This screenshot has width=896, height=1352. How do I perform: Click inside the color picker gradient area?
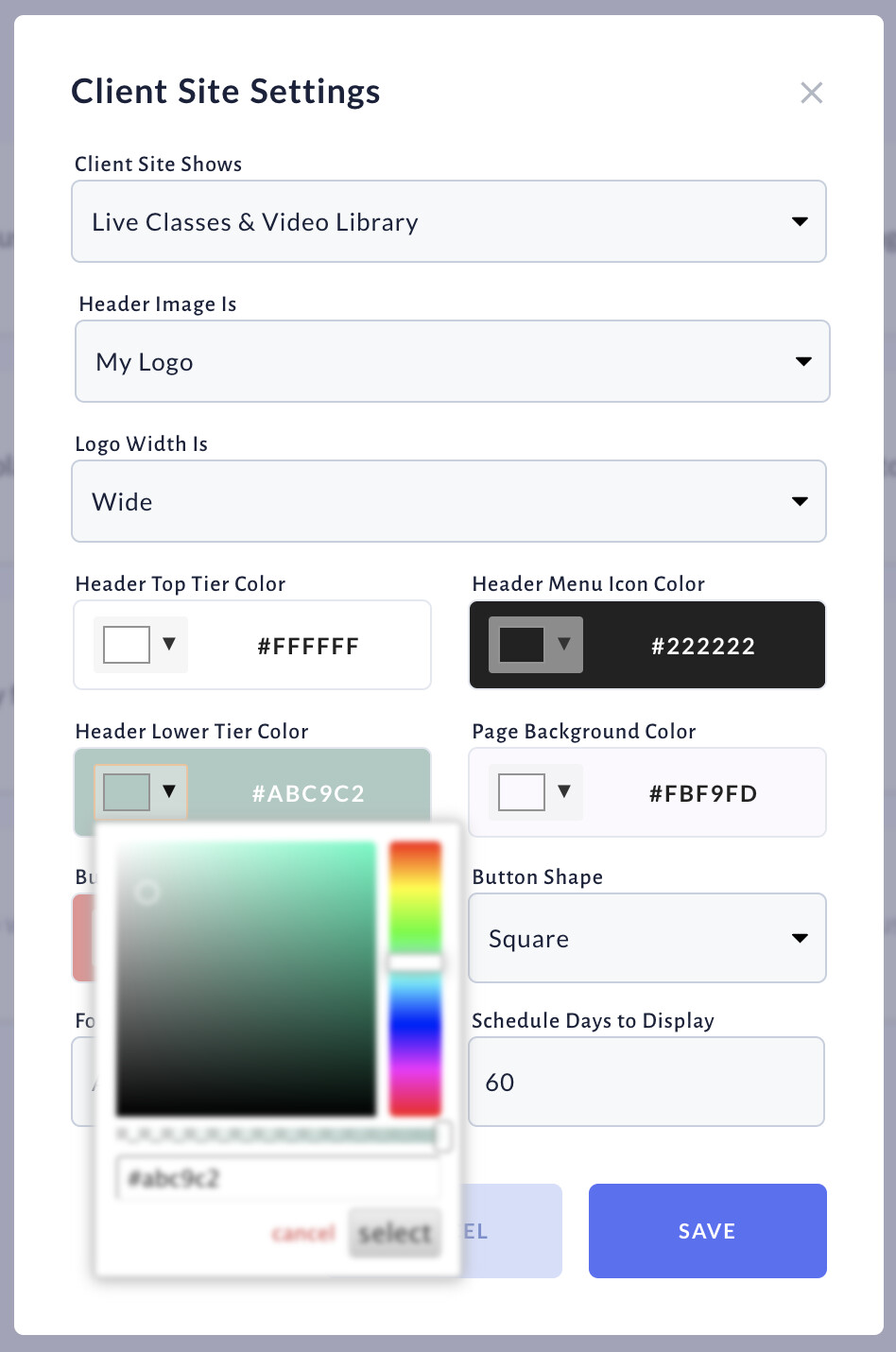point(246,979)
